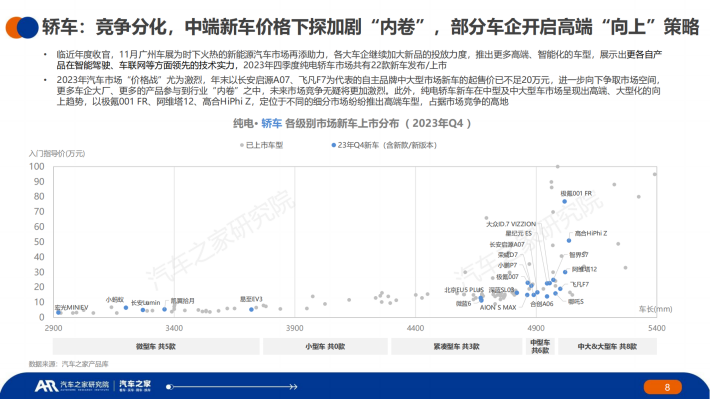Select the 小型车 共0款 category bar
The image size is (710, 399).
point(325,346)
